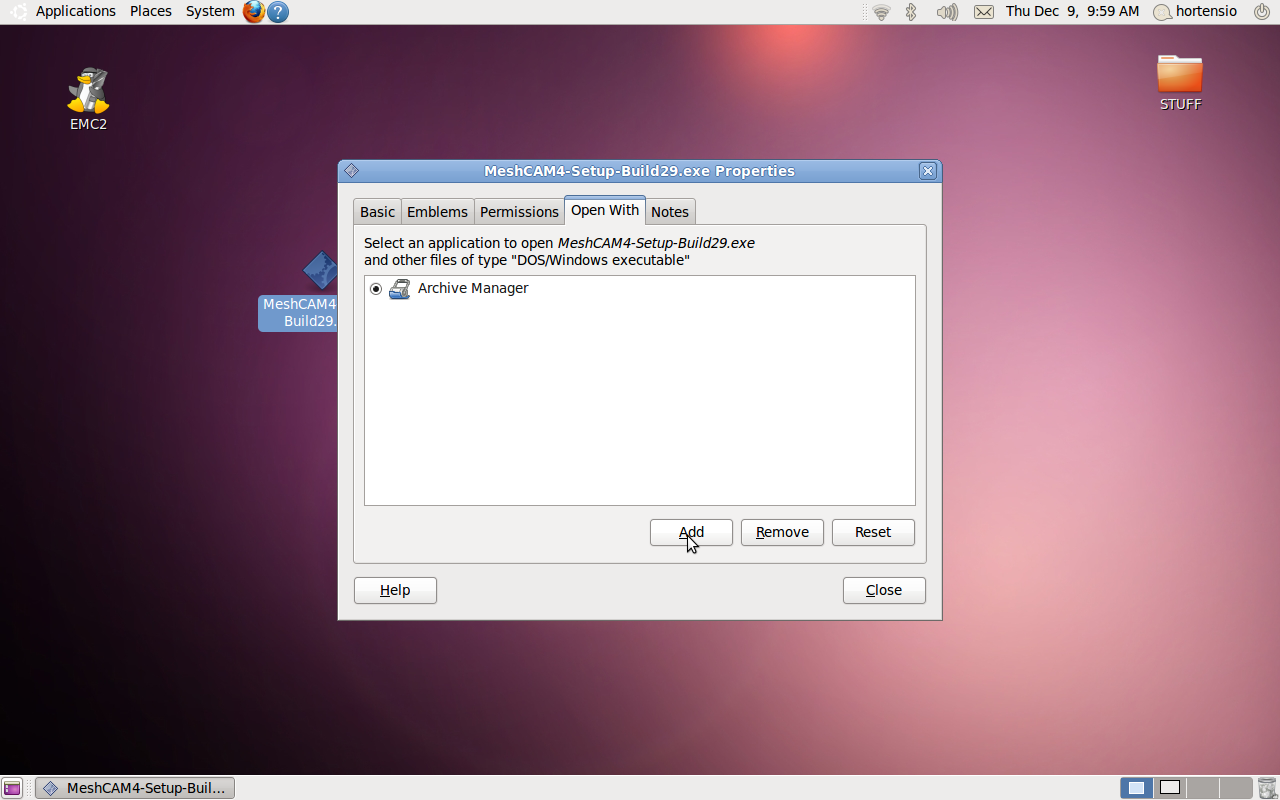Click the wireless network indicator icon

tap(881, 12)
